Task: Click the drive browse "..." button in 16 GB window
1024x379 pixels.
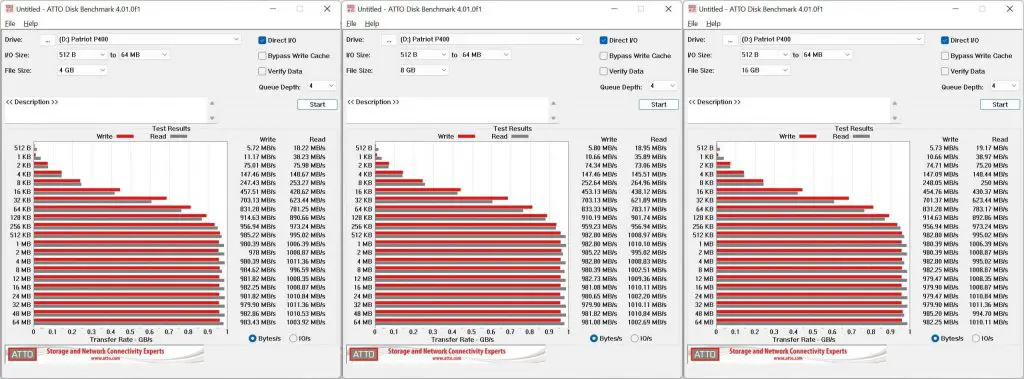Action: (730, 40)
